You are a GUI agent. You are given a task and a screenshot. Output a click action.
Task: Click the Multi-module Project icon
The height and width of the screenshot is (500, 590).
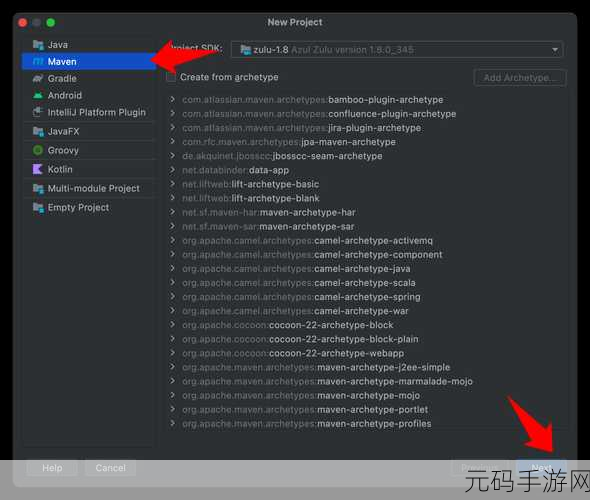[38, 188]
